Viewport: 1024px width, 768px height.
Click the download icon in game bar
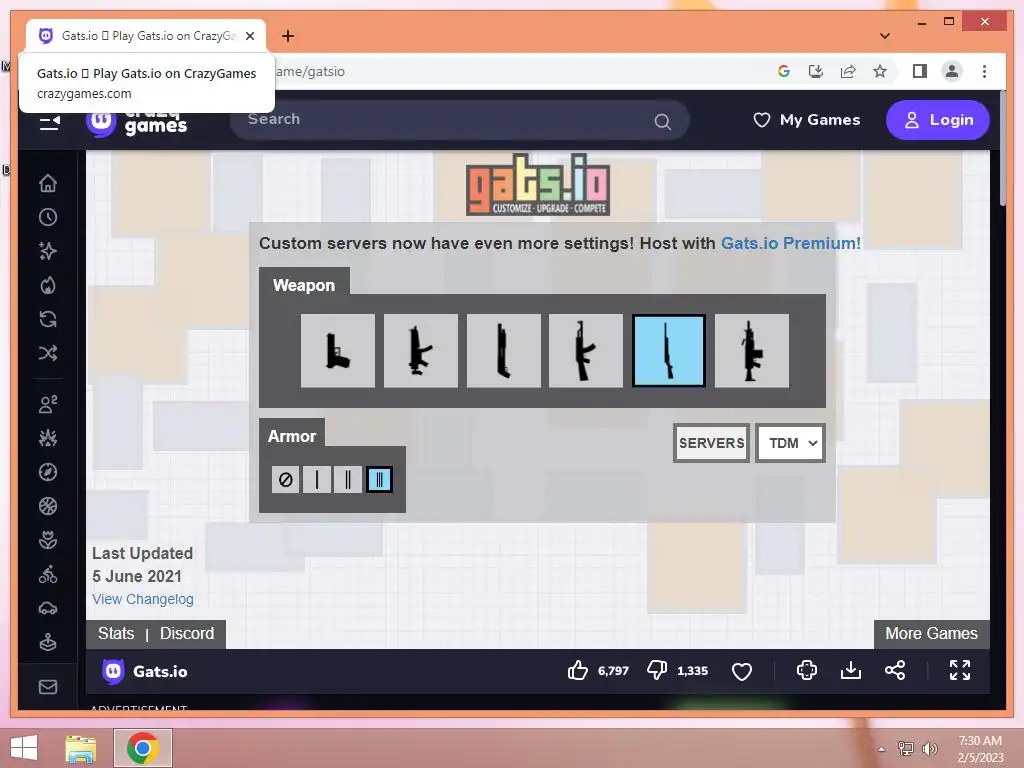[x=850, y=670]
